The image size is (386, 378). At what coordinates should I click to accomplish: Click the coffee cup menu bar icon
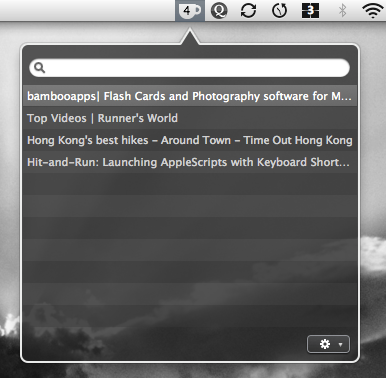click(x=190, y=10)
